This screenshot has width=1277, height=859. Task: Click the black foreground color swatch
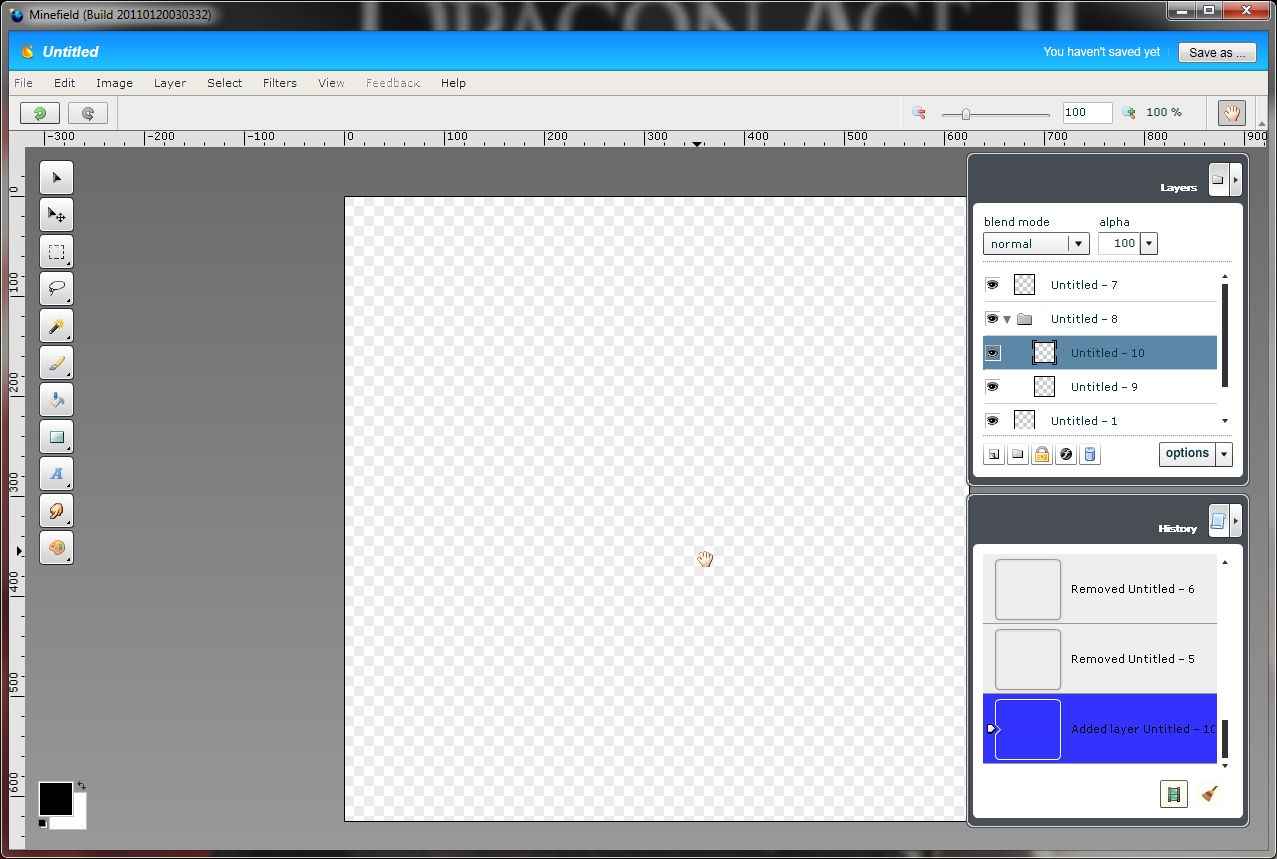55,799
